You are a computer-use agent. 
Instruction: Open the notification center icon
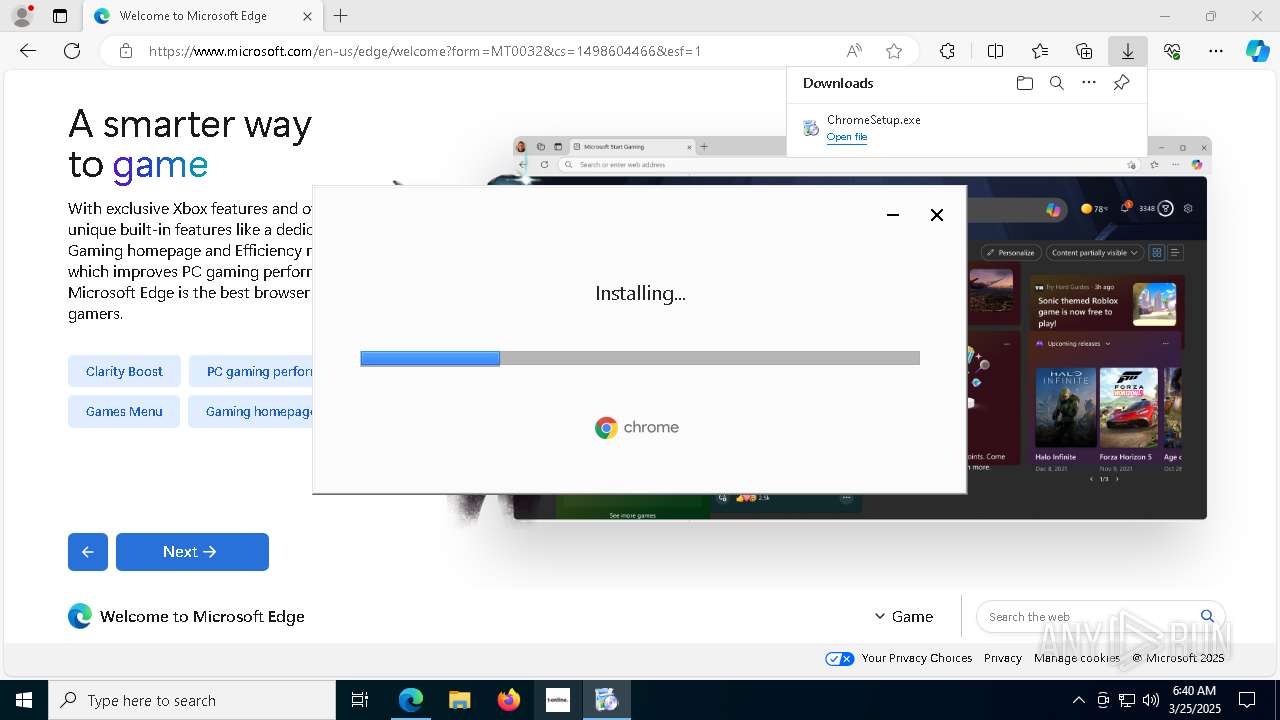(x=1247, y=700)
